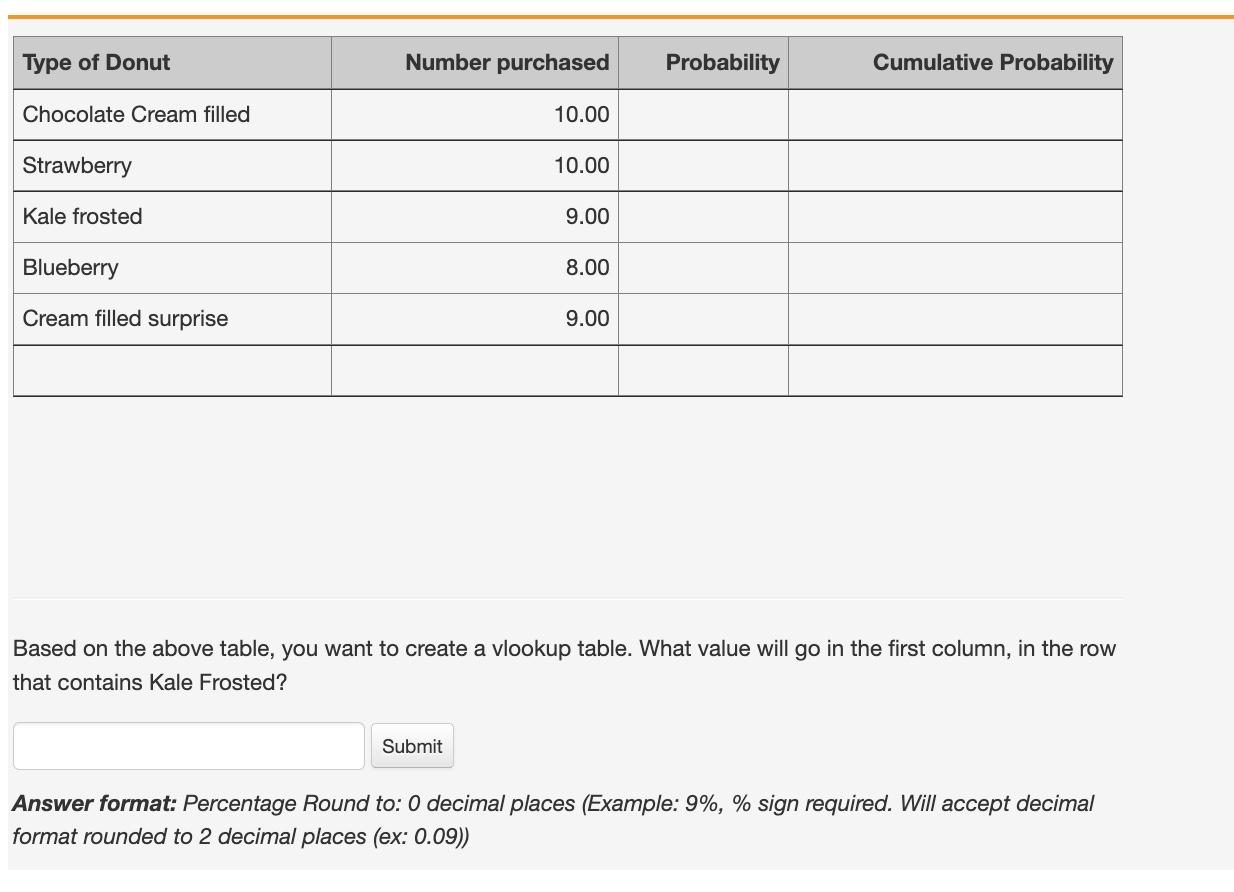Click the Cumulative Probability cell for Kale frosted
The width and height of the screenshot is (1234, 892).
click(x=955, y=216)
